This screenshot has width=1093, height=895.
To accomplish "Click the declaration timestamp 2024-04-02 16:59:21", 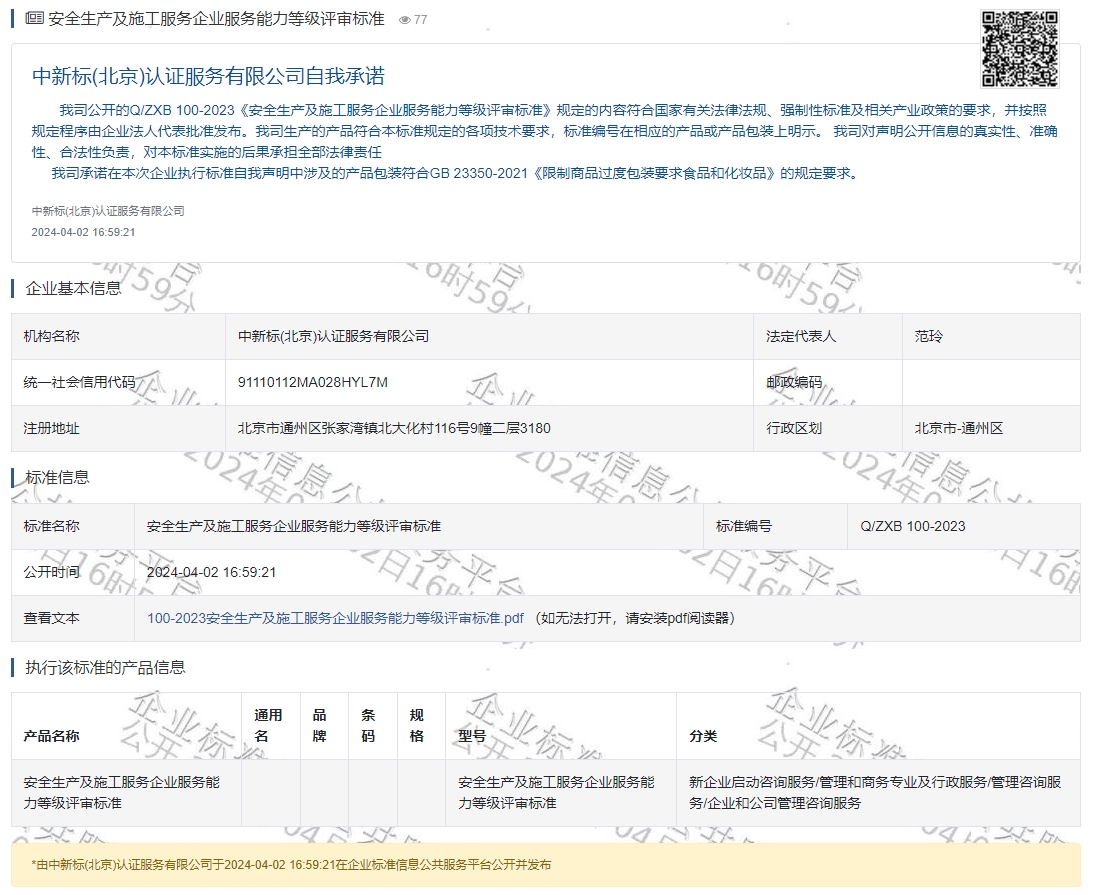I will point(84,232).
